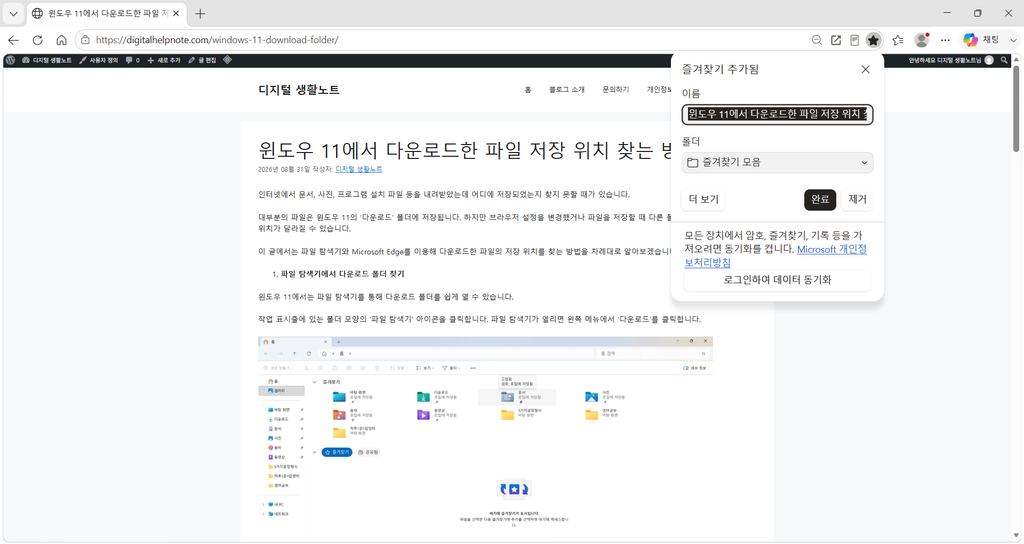This screenshot has height=544, width=1024.
Task: Open the 즐겨찾기 모음 folder dropdown
Action: 777,163
